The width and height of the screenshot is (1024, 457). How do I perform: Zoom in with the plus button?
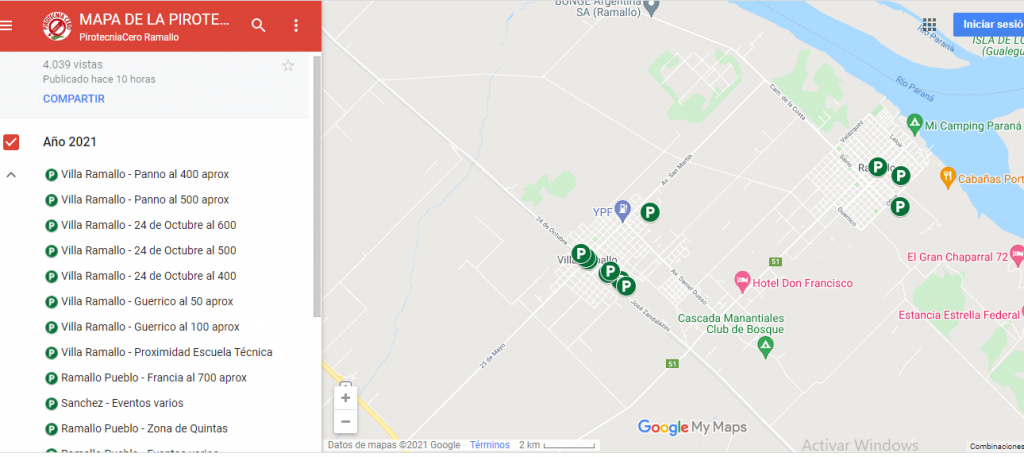pos(345,398)
